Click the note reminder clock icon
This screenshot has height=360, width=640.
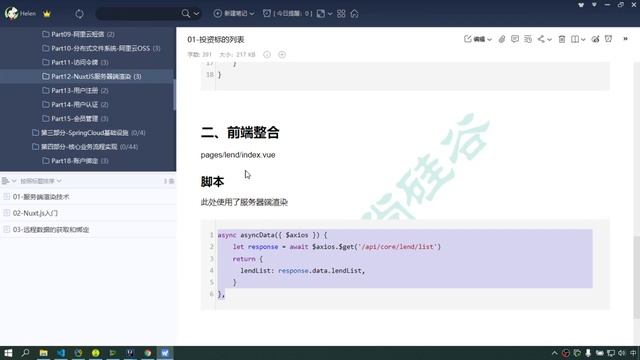point(609,39)
